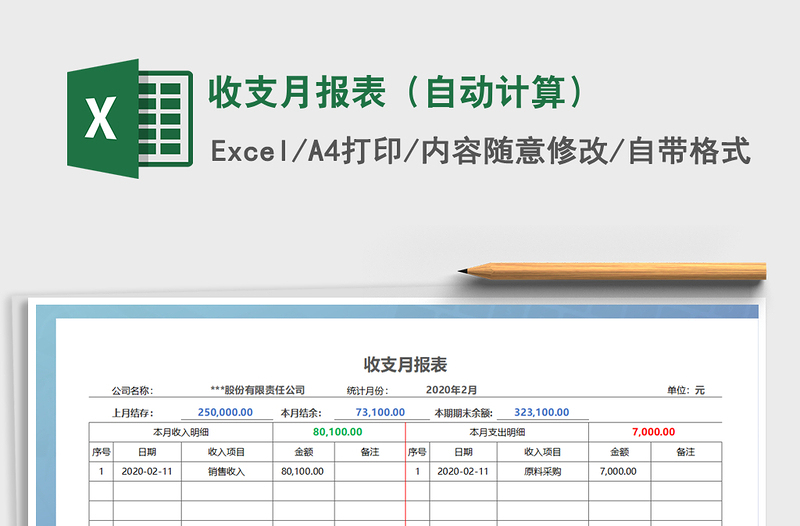Select the green 80,100.00 income total
The image size is (800, 526).
[337, 432]
